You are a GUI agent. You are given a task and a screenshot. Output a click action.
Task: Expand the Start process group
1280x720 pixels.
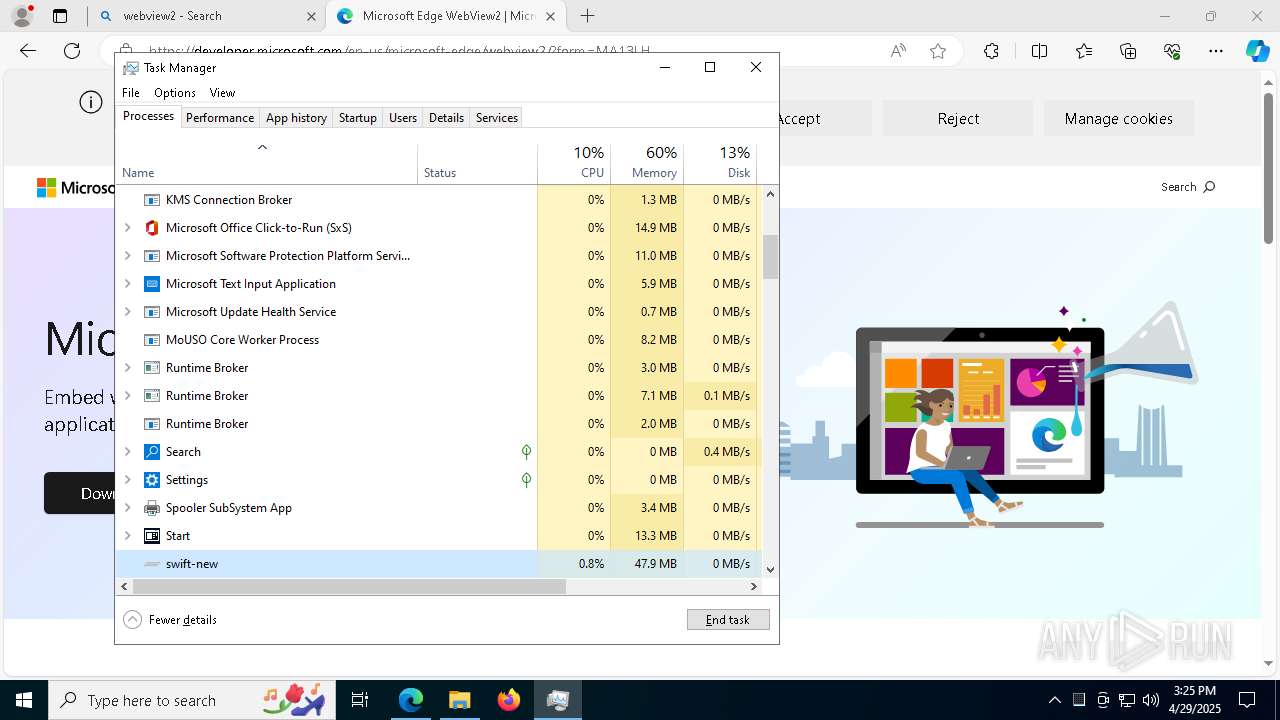point(128,536)
